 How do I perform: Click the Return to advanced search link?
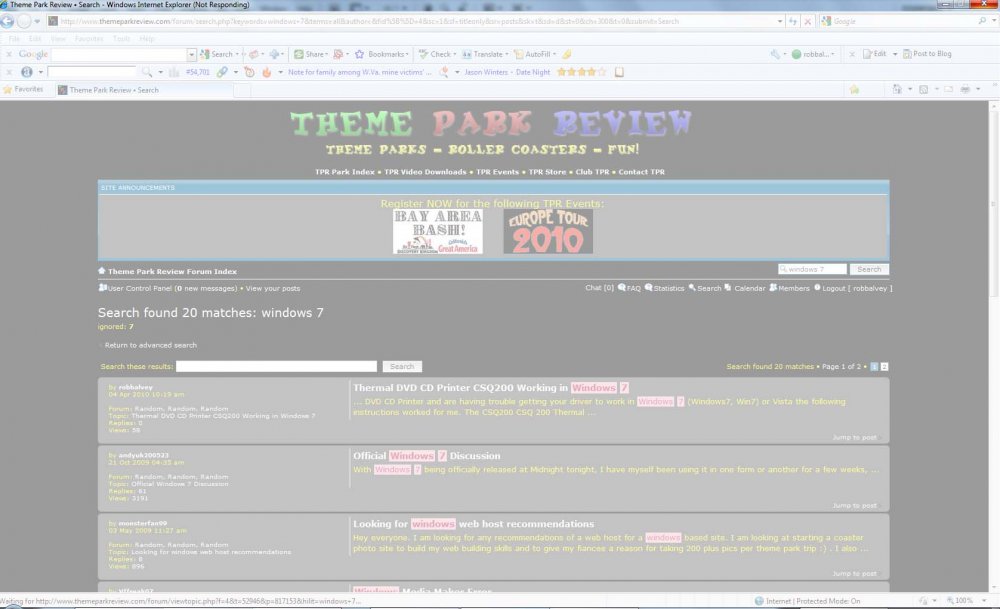click(x=150, y=345)
